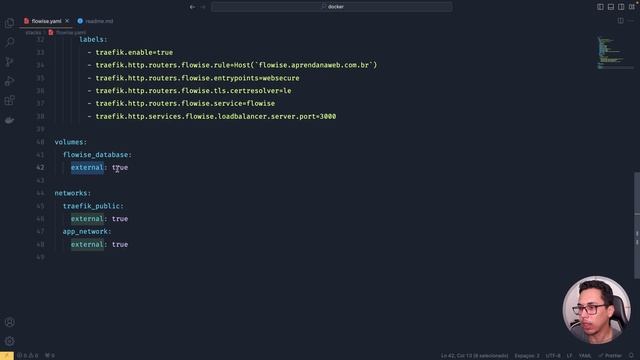Click the 'flowise_database:' key
Image resolution: width=640 pixels, height=360 pixels.
tap(97, 155)
